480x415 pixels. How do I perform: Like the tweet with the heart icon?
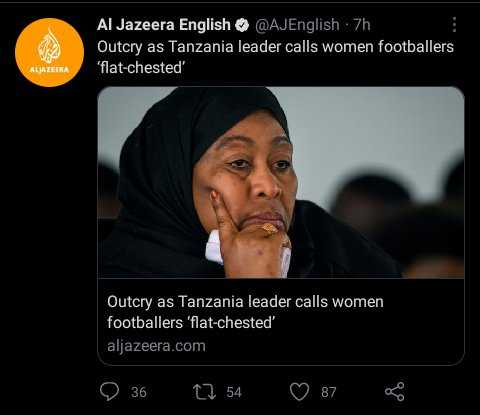[x=299, y=392]
